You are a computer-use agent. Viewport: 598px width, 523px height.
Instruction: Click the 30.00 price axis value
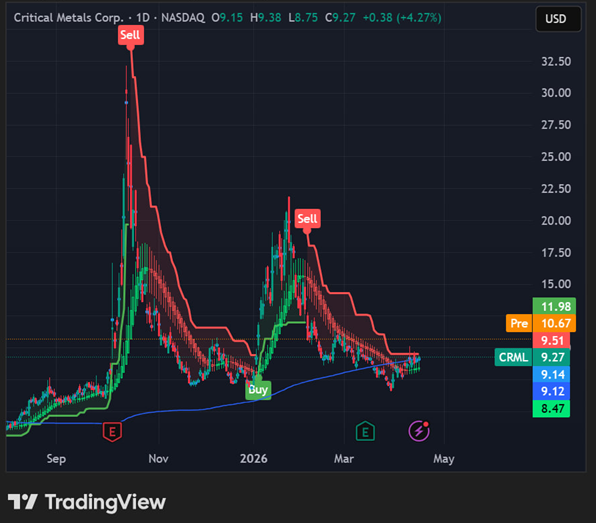[556, 93]
